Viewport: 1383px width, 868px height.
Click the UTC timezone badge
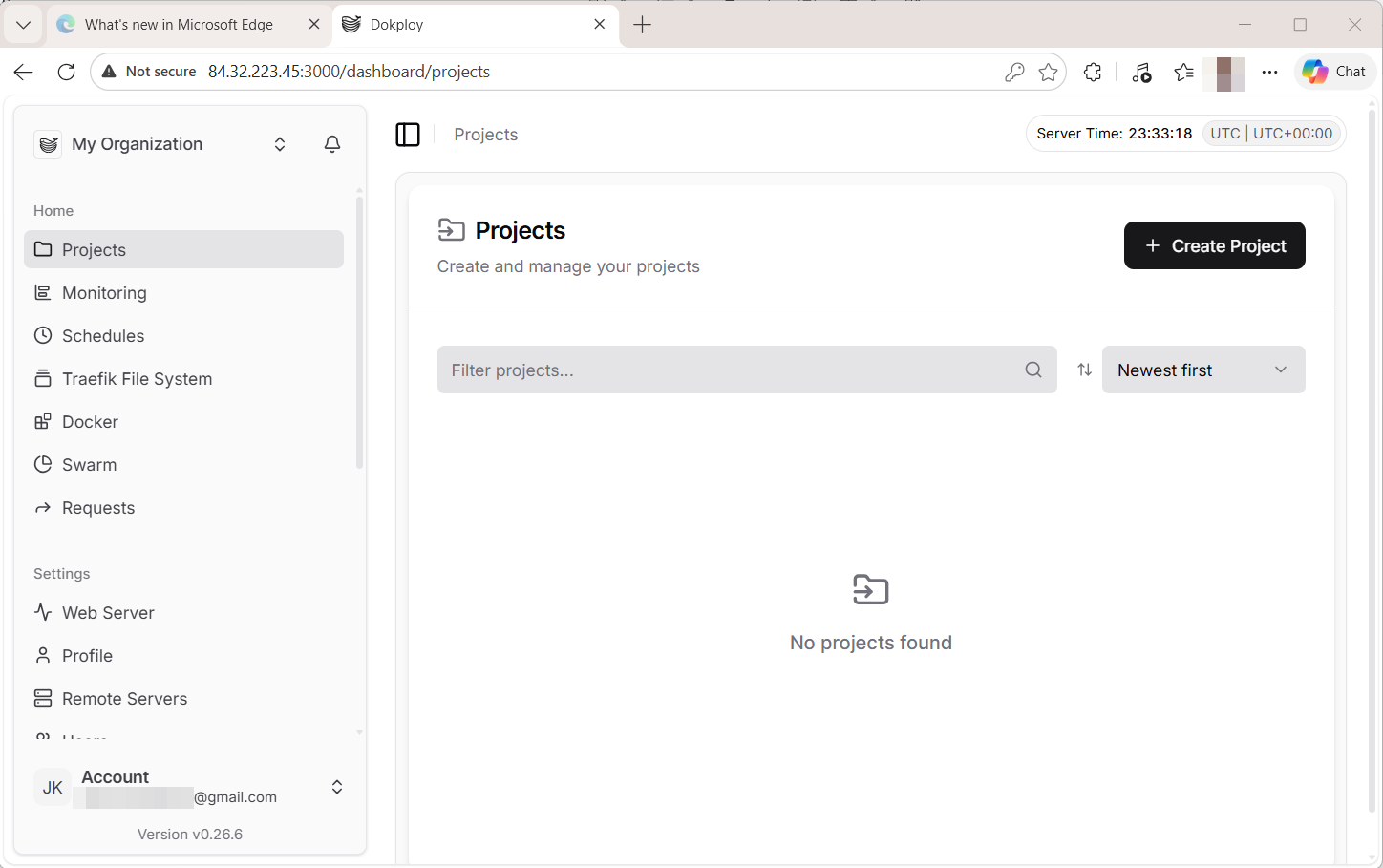point(1271,133)
